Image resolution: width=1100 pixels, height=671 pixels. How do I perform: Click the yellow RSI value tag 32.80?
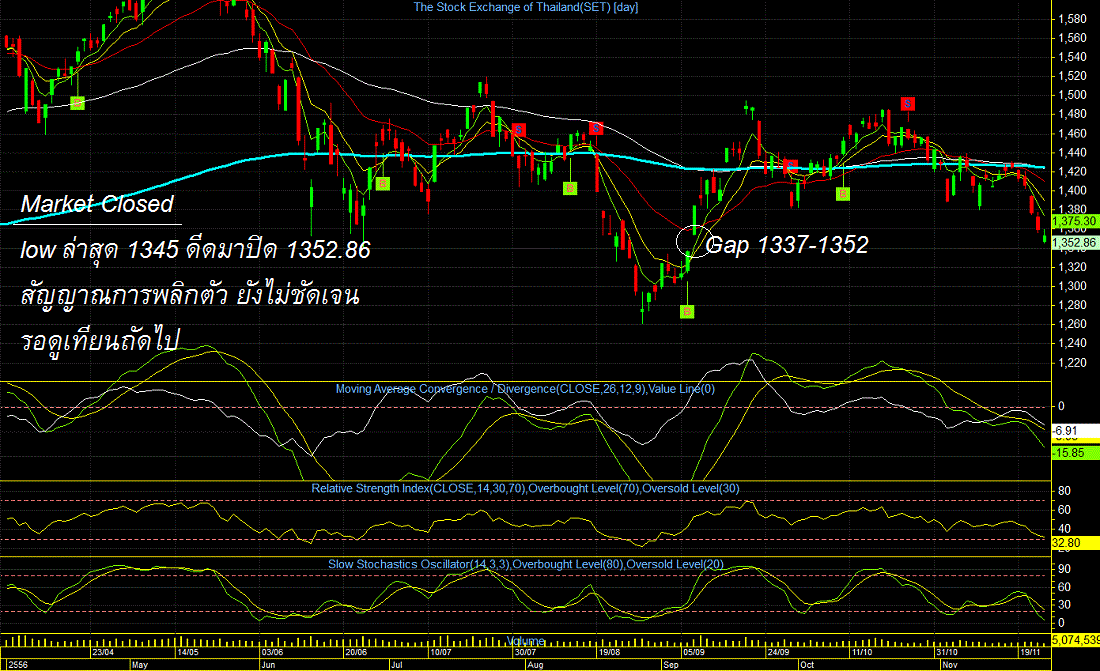click(1075, 543)
